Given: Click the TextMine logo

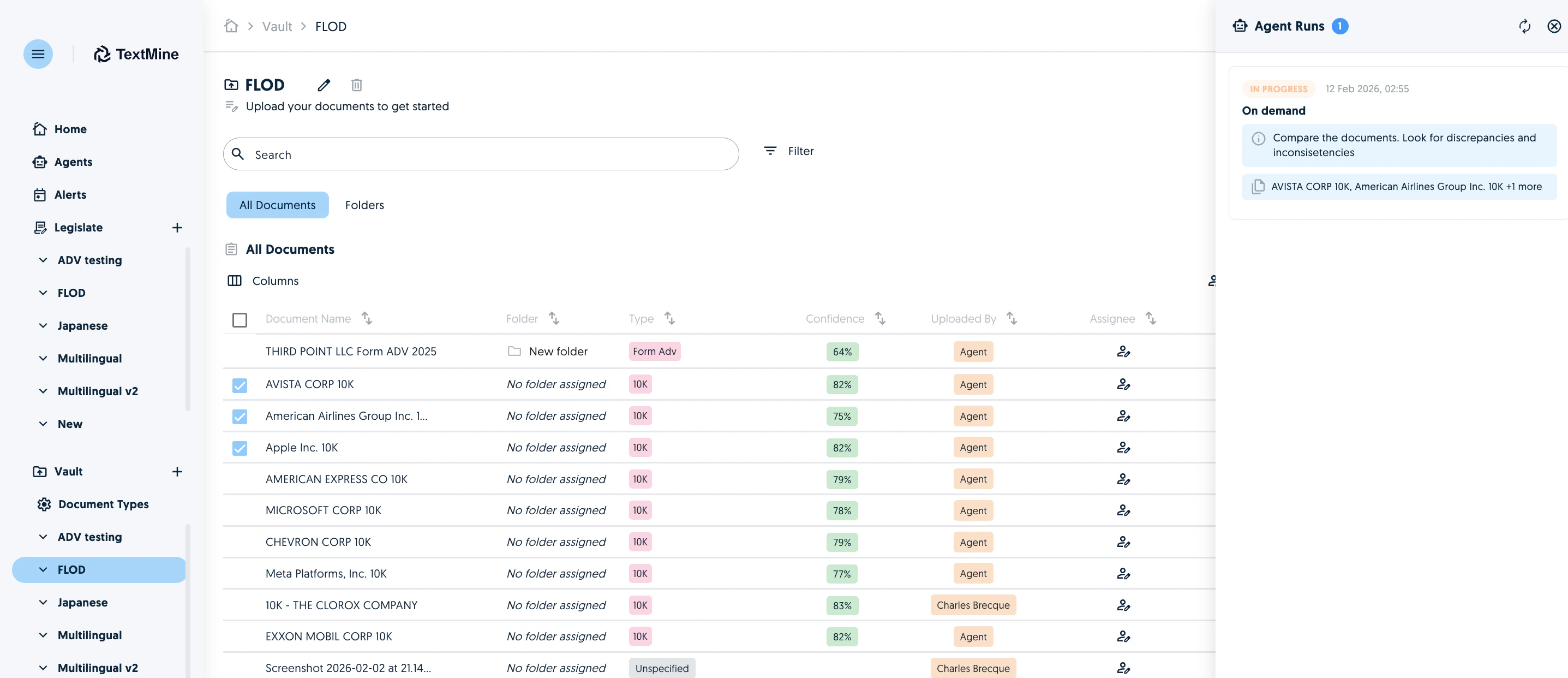Looking at the screenshot, I should [x=136, y=54].
